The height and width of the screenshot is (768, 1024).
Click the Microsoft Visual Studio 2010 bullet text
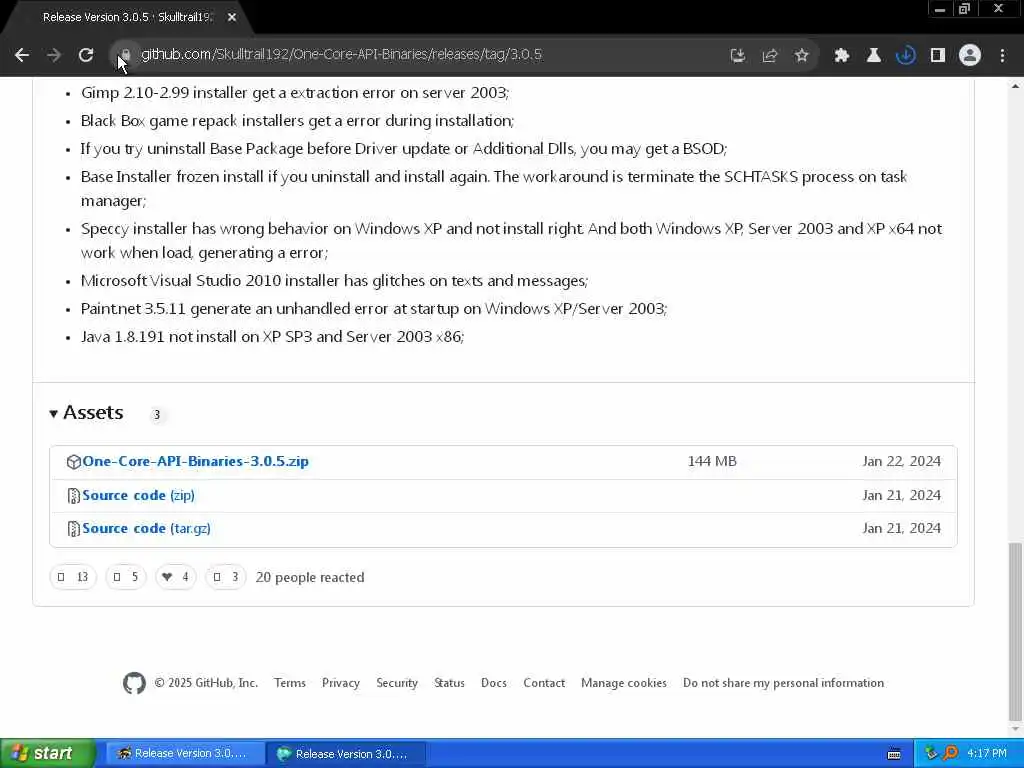click(334, 281)
